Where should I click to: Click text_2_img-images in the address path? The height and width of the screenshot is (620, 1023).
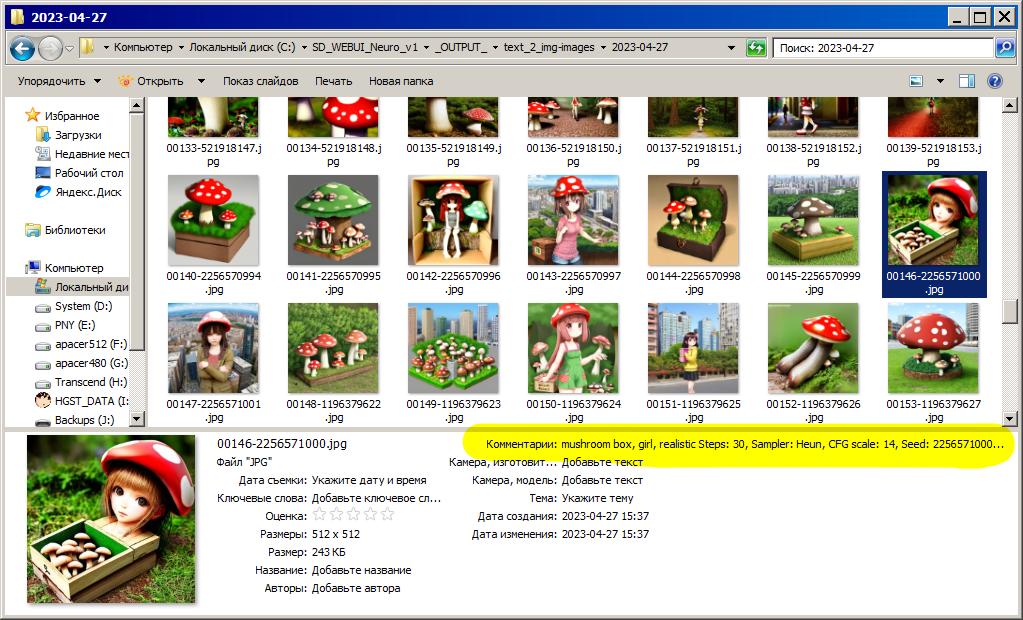[549, 47]
